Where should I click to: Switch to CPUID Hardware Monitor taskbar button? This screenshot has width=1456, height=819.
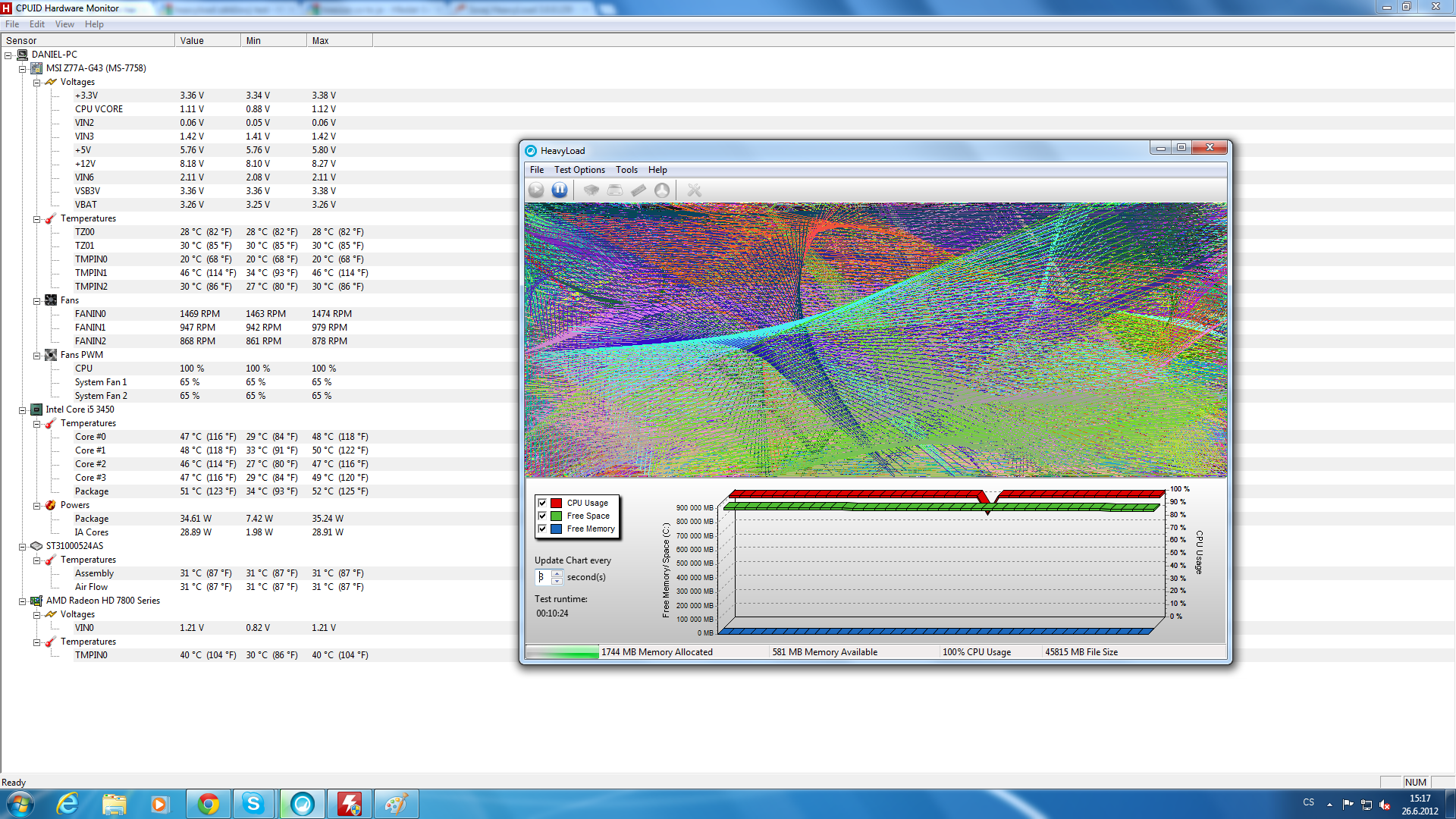349,804
